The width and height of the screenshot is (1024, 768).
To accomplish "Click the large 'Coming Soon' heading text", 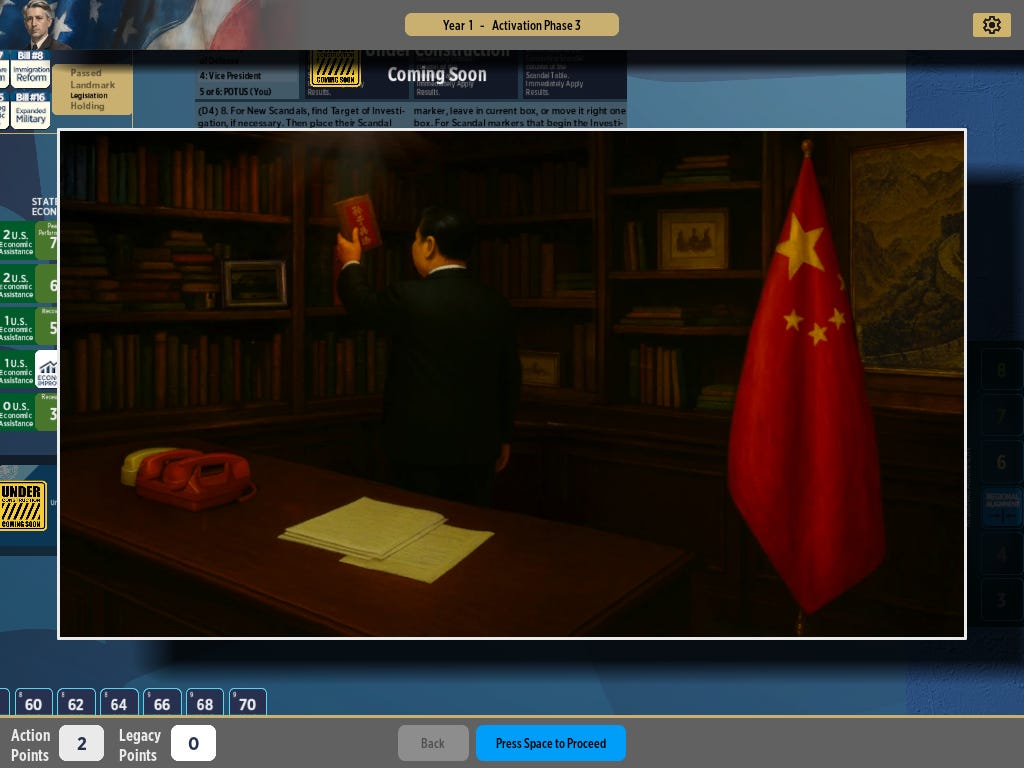I will [437, 74].
